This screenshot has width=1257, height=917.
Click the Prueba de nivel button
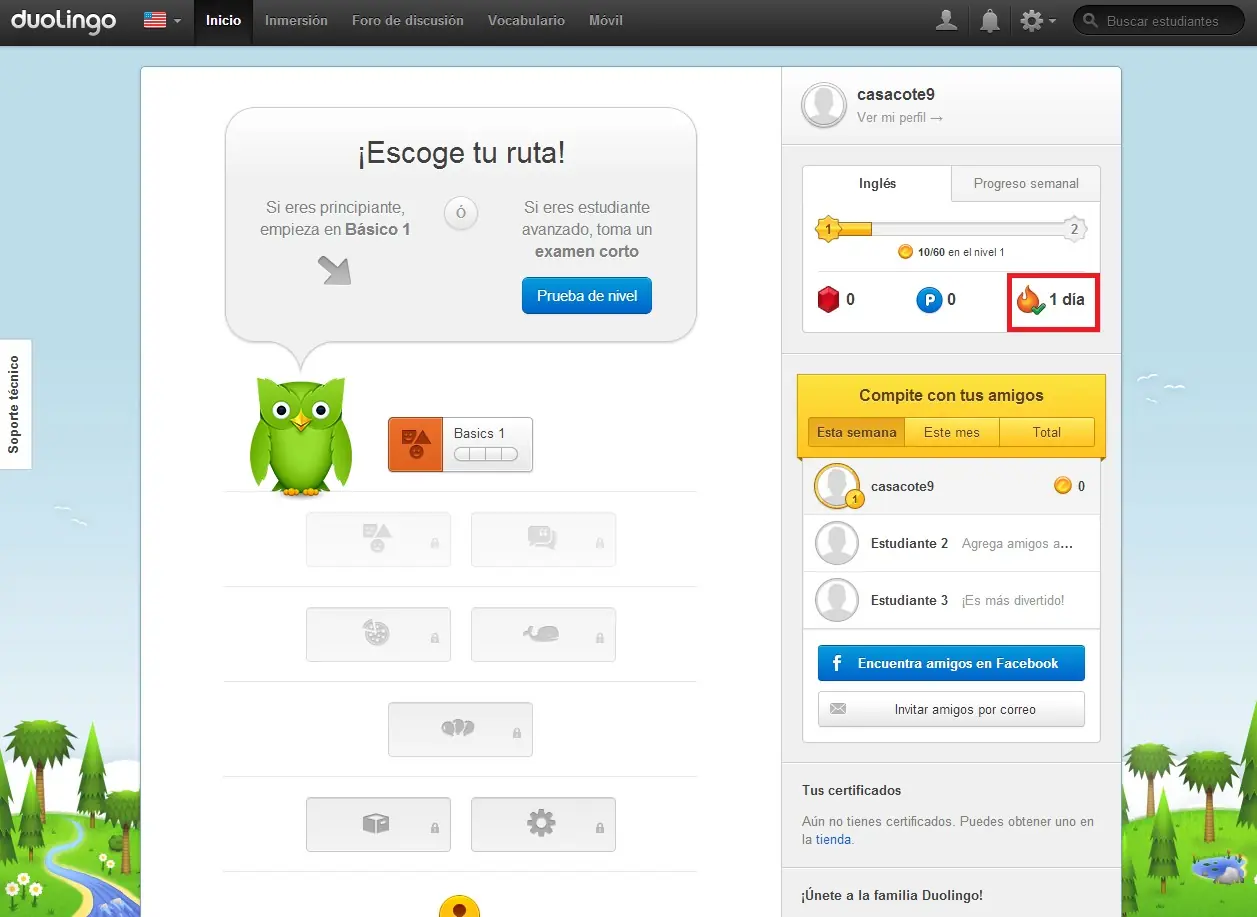tap(587, 296)
